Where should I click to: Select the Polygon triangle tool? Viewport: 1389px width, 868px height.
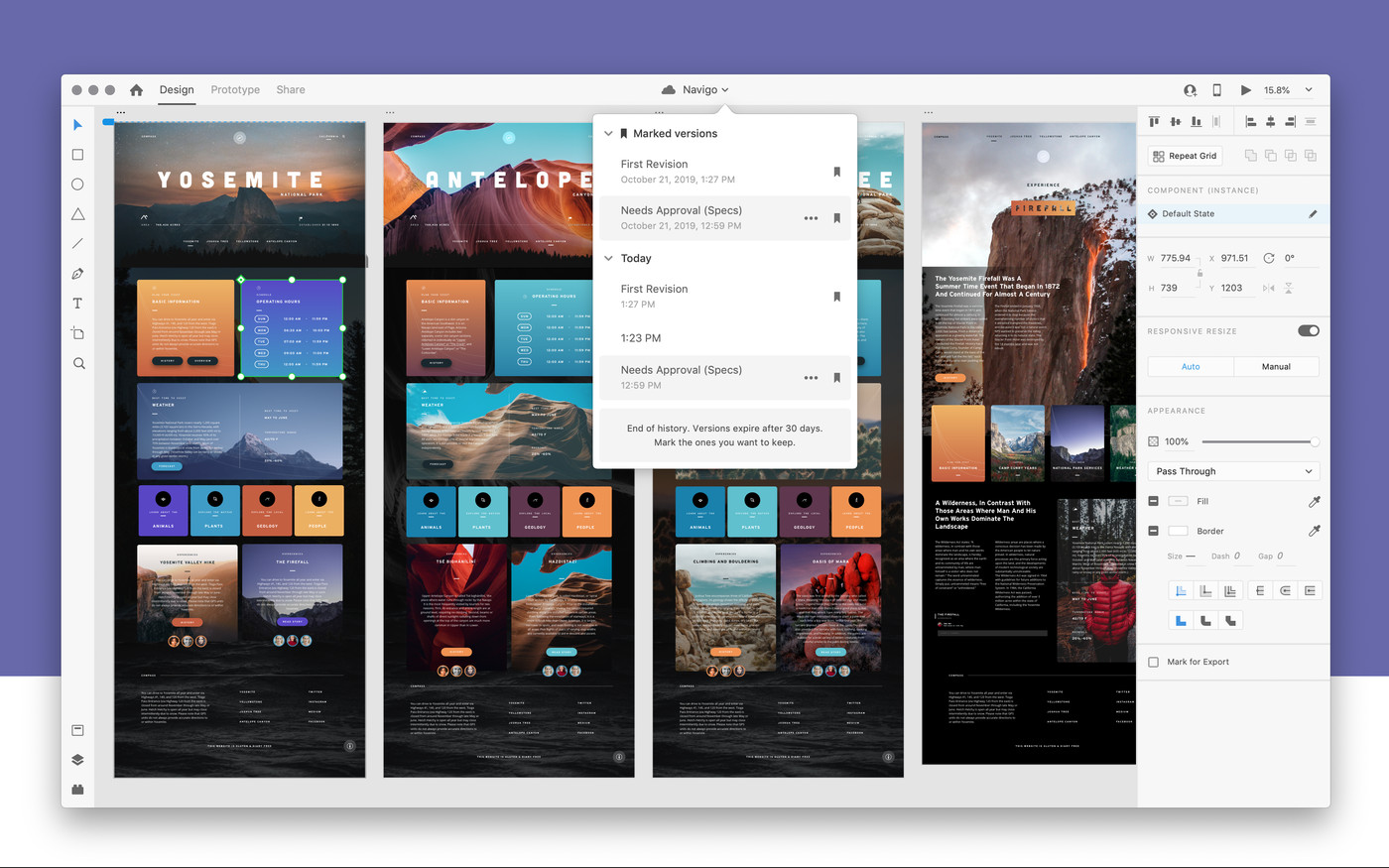pyautogui.click(x=77, y=214)
